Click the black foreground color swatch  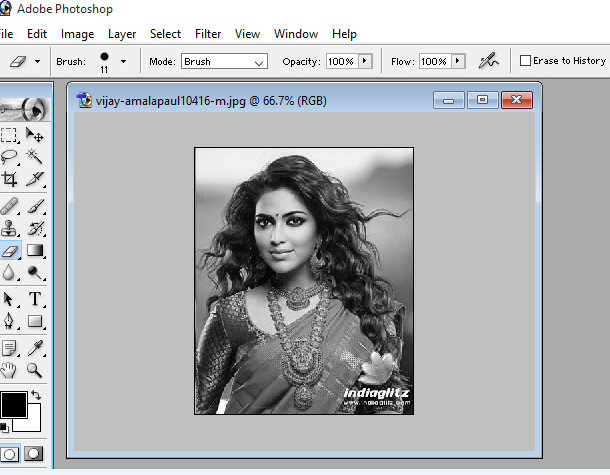click(14, 405)
